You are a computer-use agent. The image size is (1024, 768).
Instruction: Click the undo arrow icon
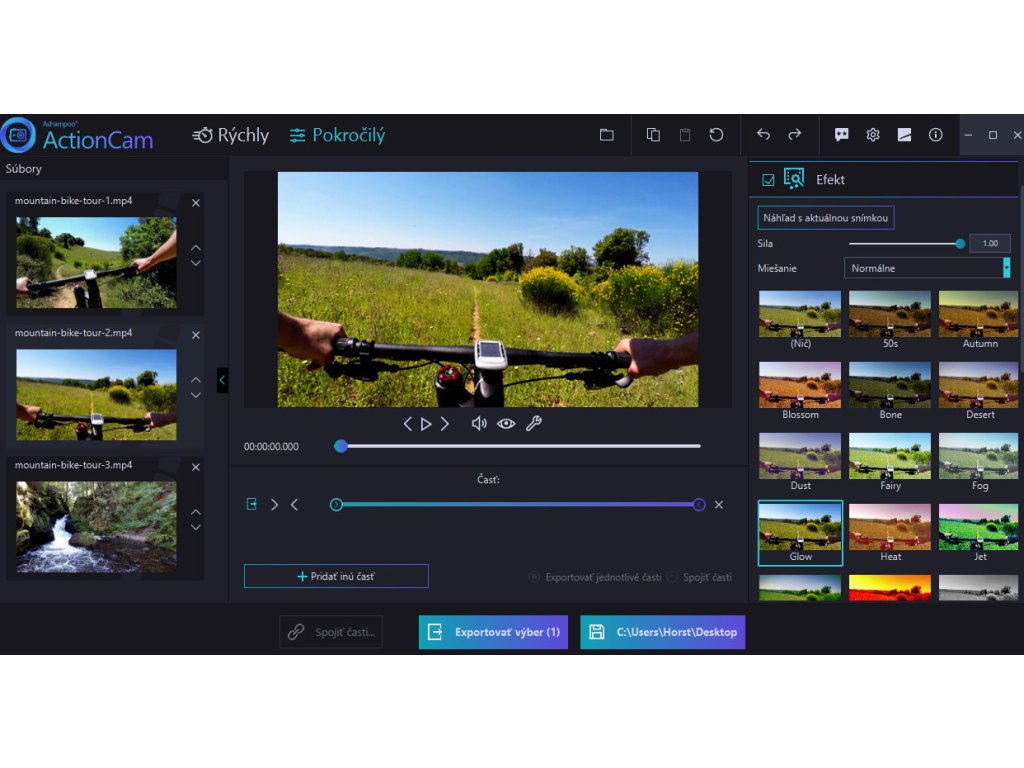pyautogui.click(x=763, y=135)
